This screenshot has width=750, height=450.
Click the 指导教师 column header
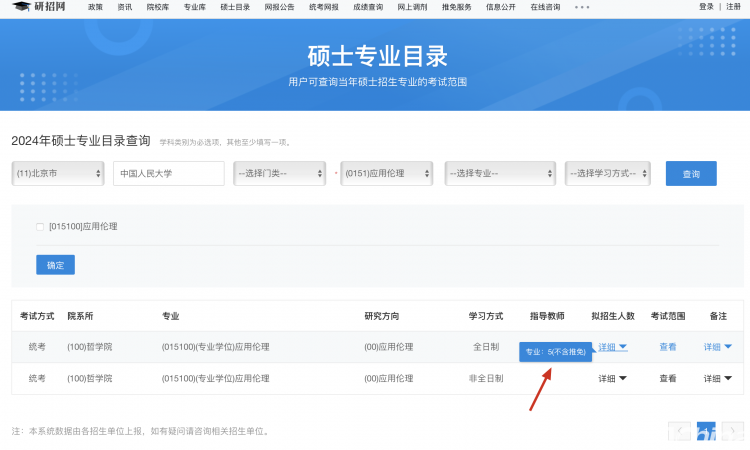(x=547, y=316)
